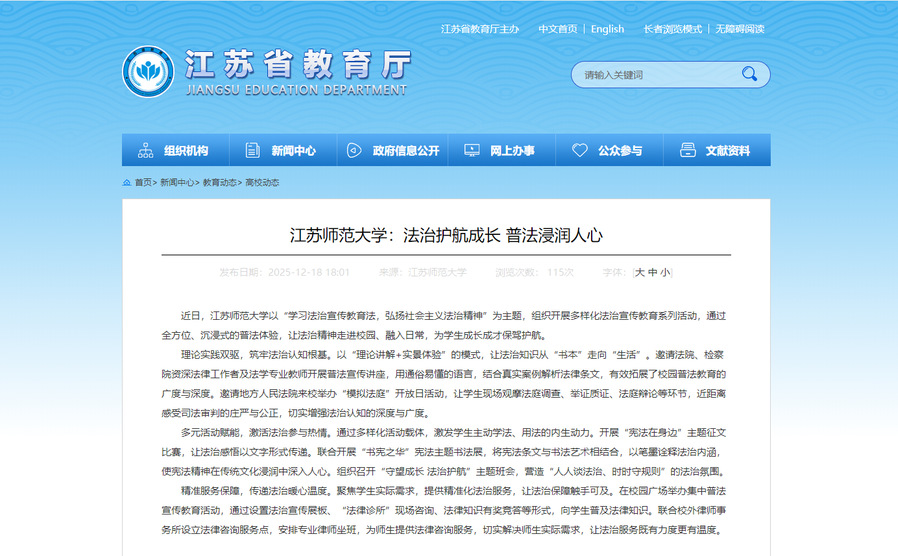Open 新闻中心 in the breadcrumb trail
Viewport: 898px width, 556px height.
point(177,183)
